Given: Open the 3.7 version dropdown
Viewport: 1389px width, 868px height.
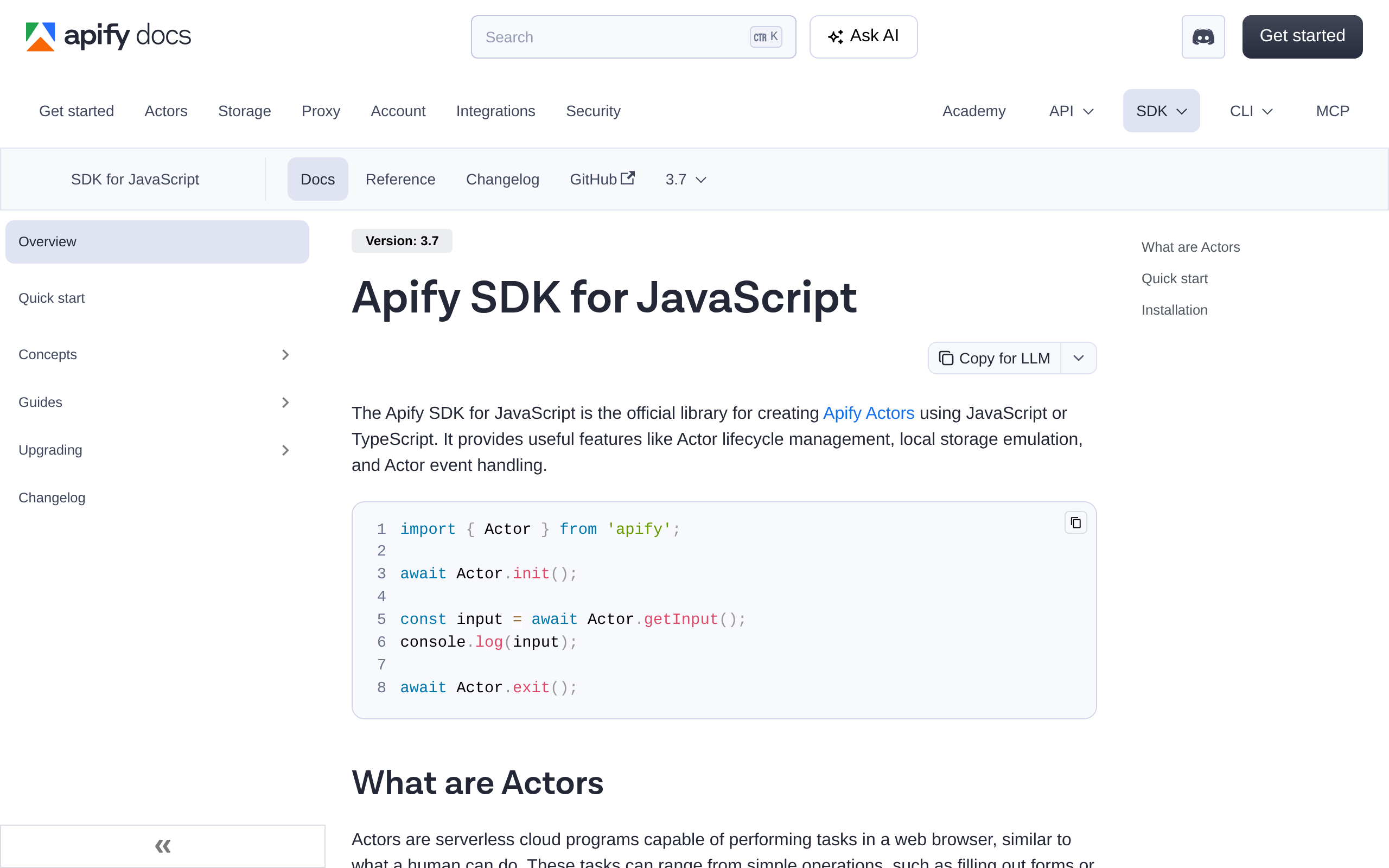Looking at the screenshot, I should tap(685, 179).
